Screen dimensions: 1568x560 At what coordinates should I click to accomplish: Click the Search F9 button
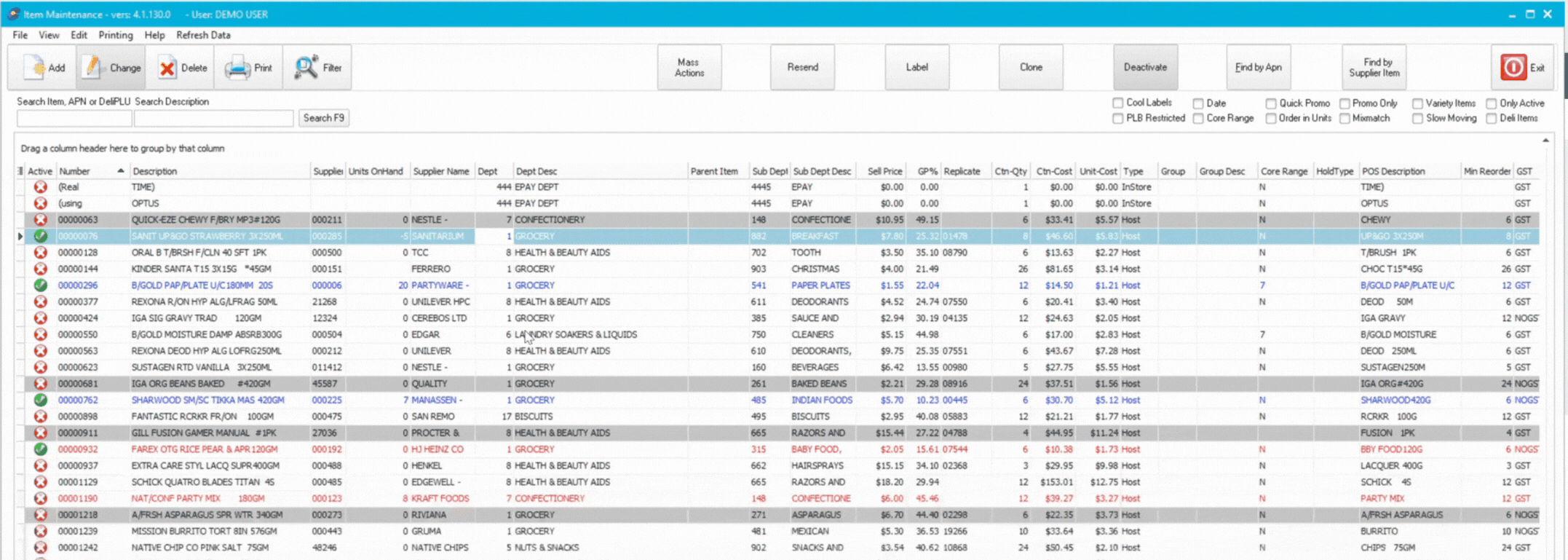click(324, 118)
